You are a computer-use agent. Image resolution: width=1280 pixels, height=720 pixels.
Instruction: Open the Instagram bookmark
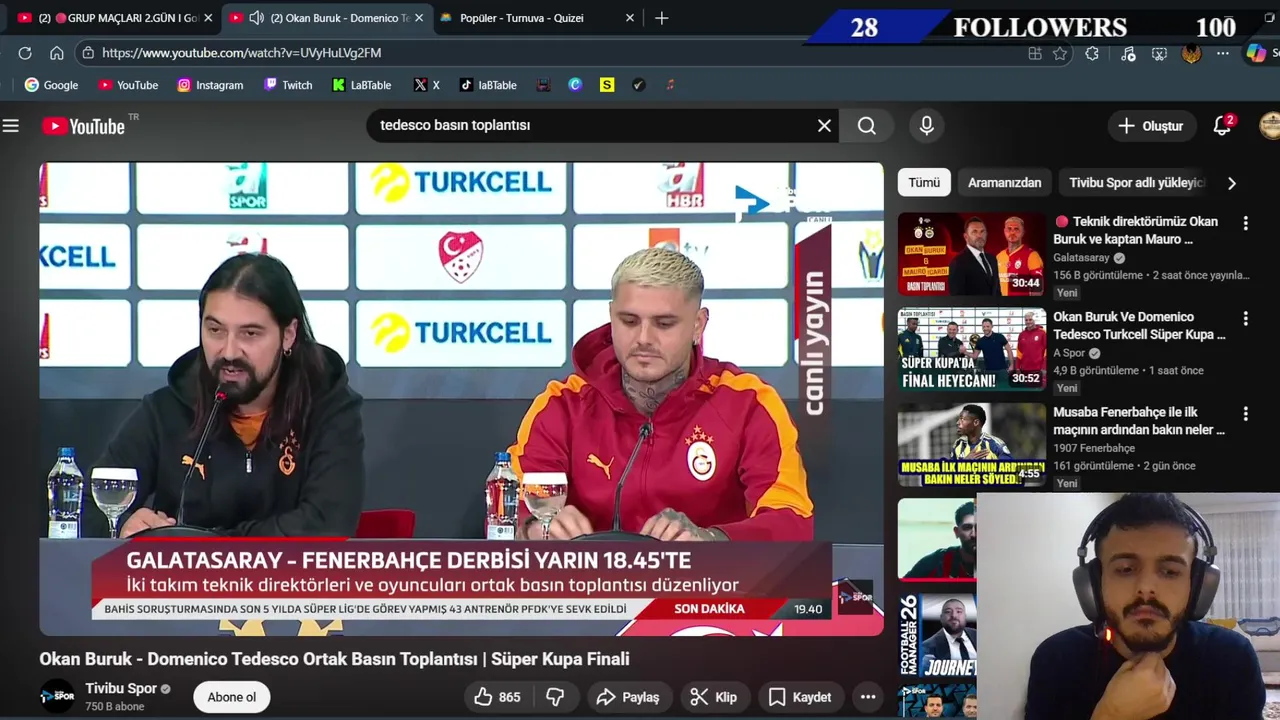click(210, 85)
